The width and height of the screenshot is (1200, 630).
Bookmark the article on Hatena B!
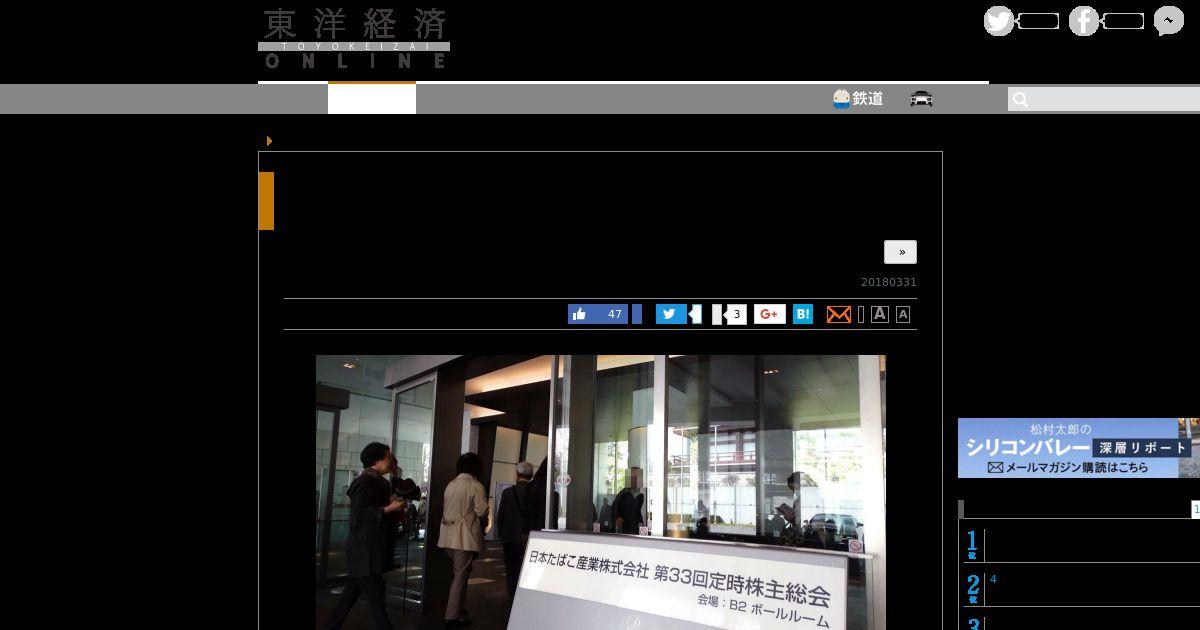(x=803, y=314)
